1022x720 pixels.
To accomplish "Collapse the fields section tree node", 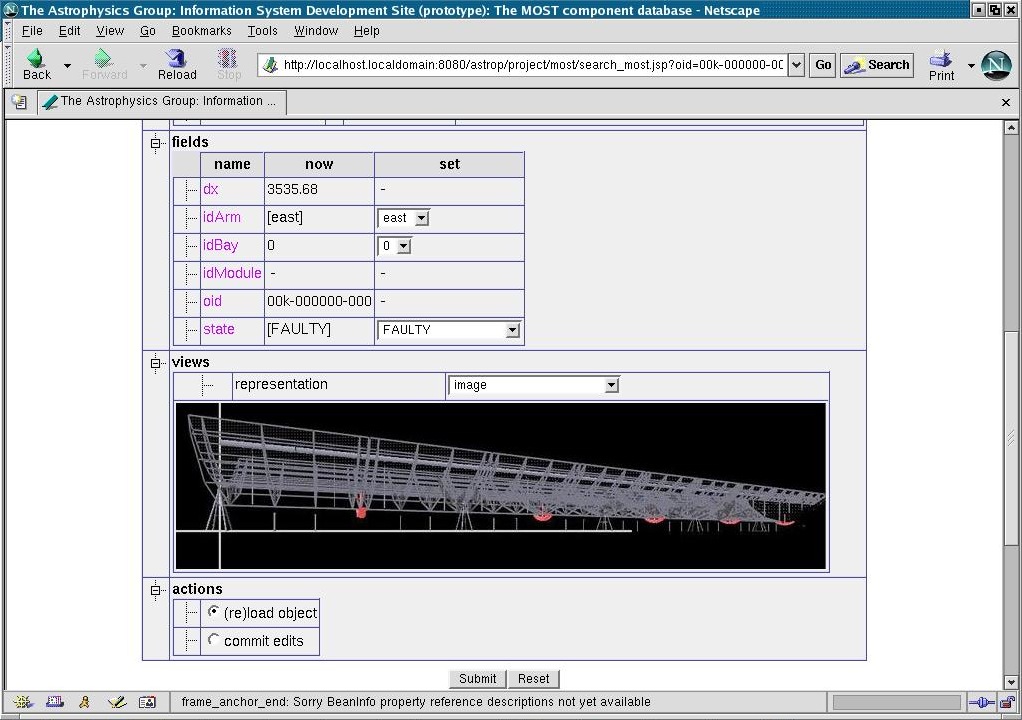I will point(156,143).
